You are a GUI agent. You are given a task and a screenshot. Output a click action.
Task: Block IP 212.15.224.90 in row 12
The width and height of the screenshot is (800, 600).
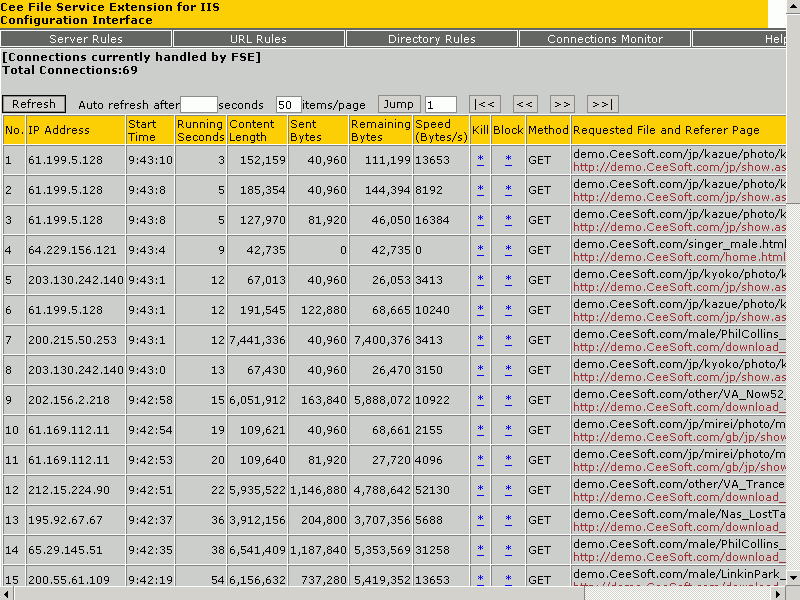click(x=508, y=490)
